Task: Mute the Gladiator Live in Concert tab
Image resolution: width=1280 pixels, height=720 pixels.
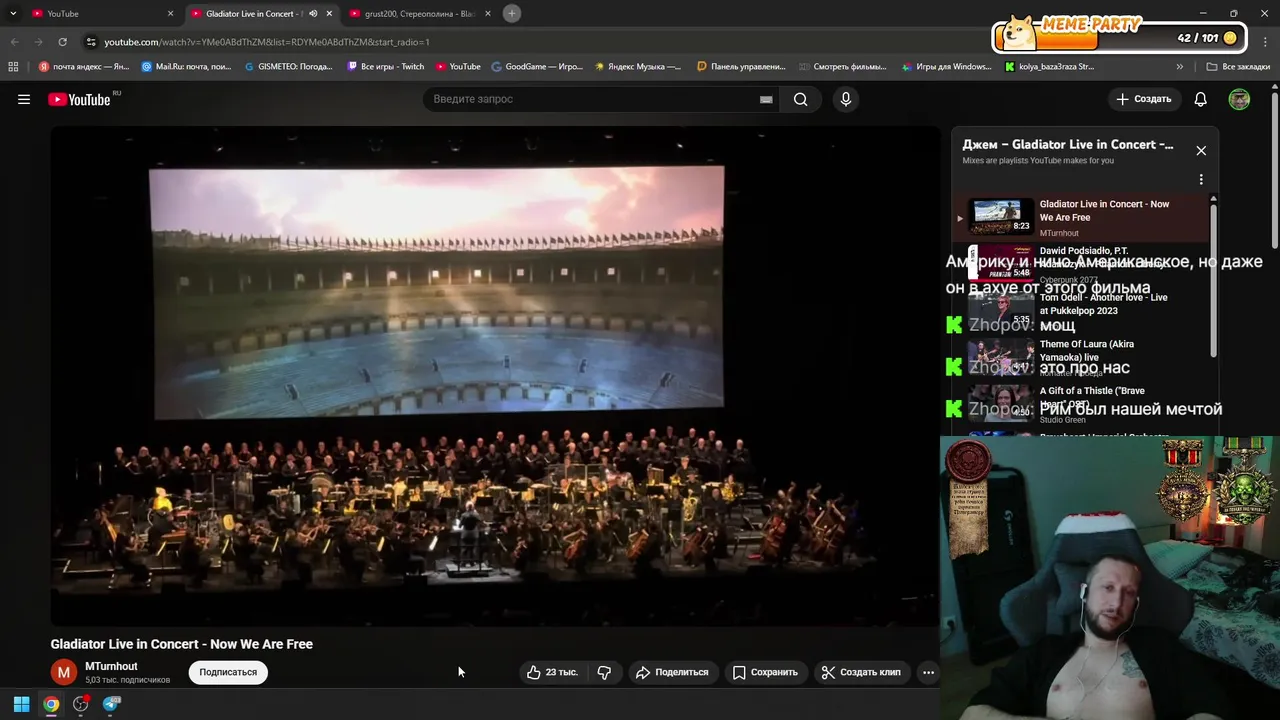Action: [313, 14]
